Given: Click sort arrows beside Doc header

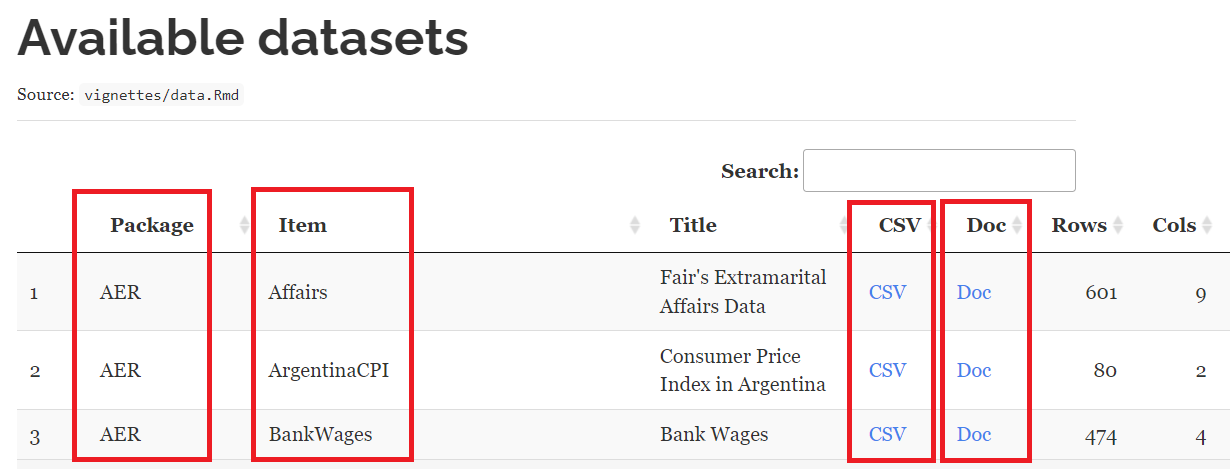Looking at the screenshot, I should tap(1018, 226).
